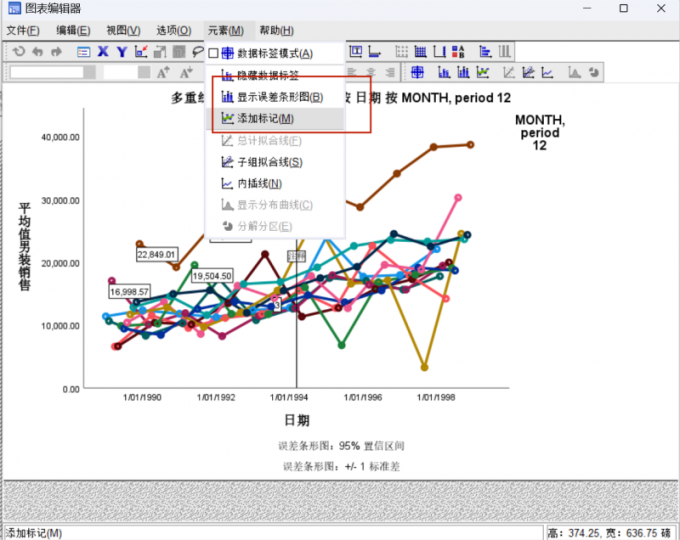Collapse the open 元素(M) menu

coord(226,30)
